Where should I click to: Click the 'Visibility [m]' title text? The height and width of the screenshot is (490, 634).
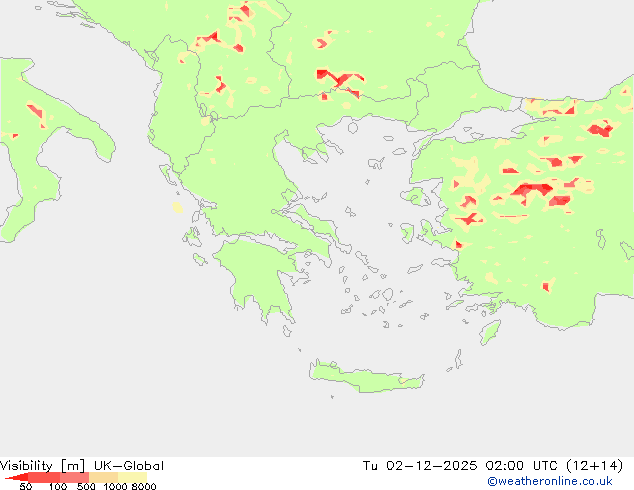pyautogui.click(x=42, y=466)
